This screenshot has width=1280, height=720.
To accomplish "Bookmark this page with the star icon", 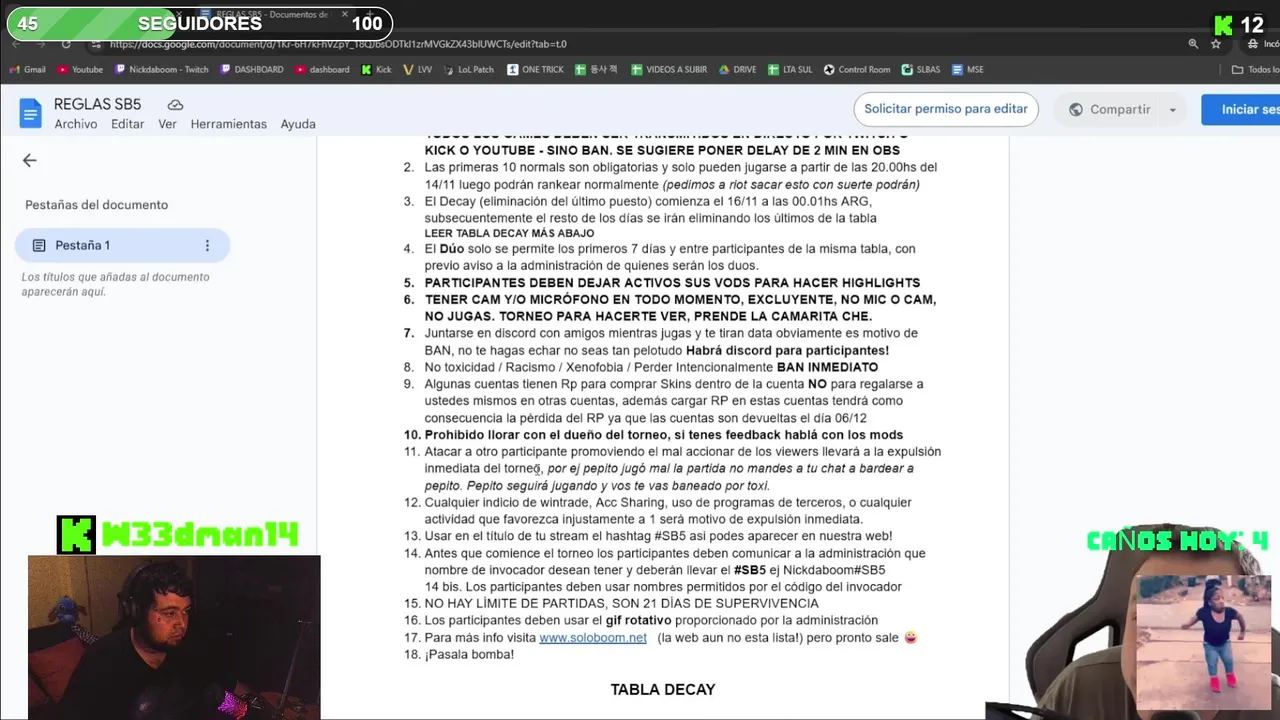I will (x=1216, y=44).
